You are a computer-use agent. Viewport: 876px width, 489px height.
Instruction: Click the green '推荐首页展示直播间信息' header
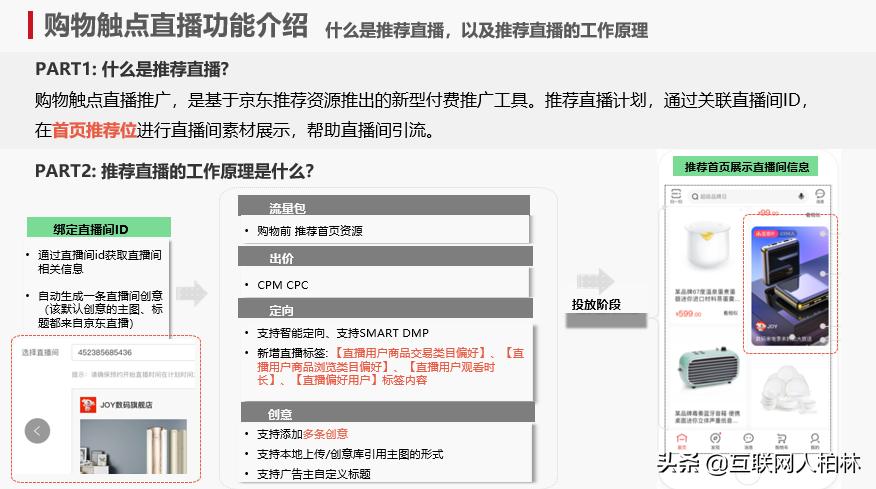(x=746, y=167)
